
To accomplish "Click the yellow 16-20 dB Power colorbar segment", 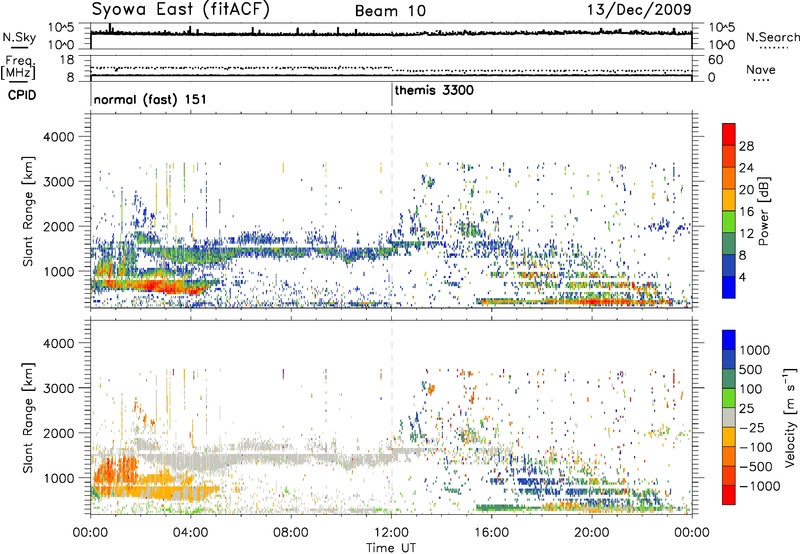I will coord(729,200).
